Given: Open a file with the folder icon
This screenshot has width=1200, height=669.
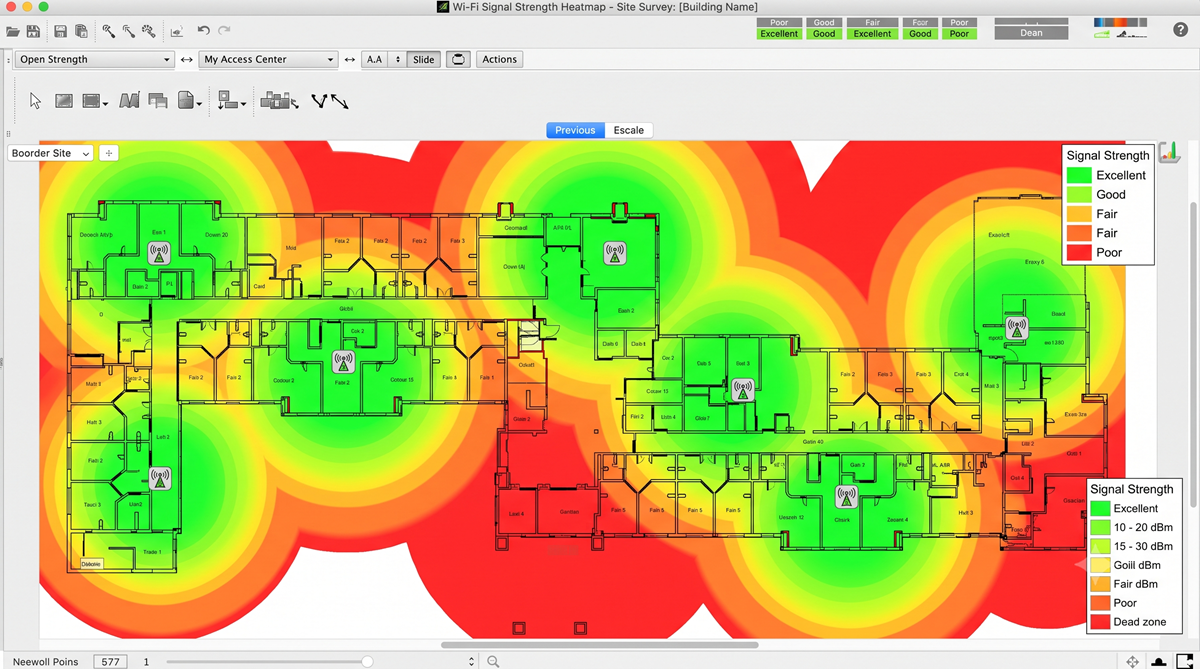Looking at the screenshot, I should (13, 32).
